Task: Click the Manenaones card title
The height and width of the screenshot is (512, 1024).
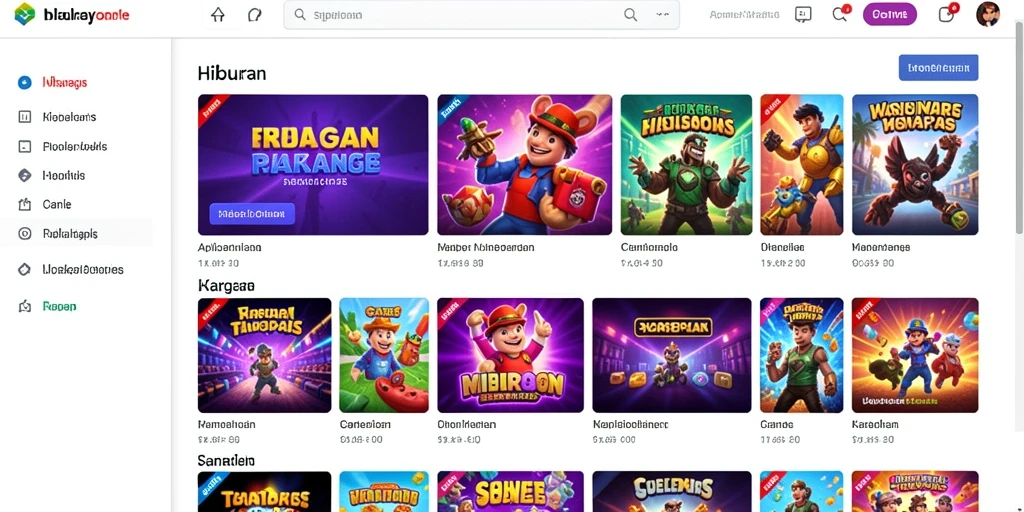Action: point(881,248)
